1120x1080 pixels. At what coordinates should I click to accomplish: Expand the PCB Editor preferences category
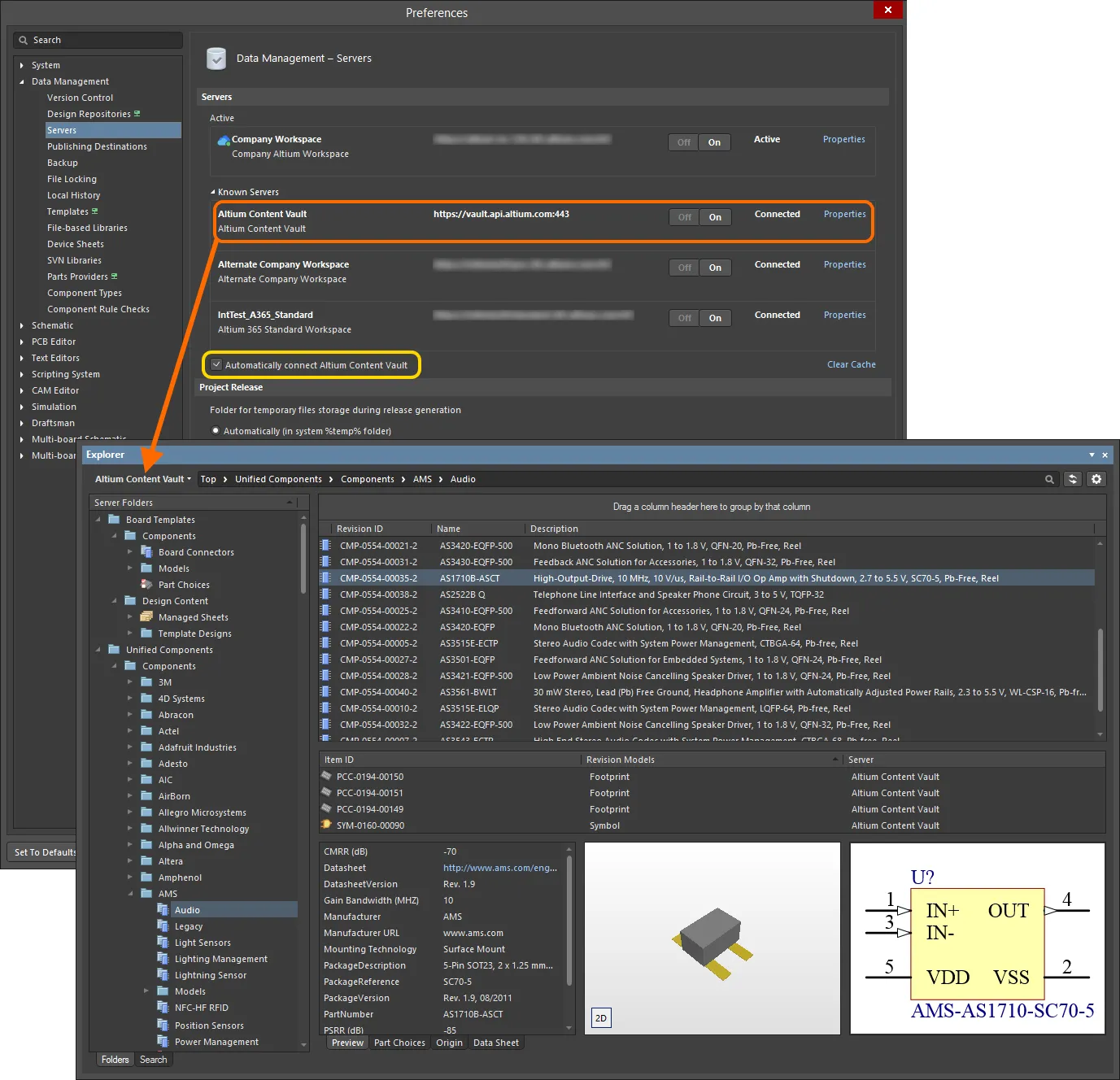coord(22,342)
